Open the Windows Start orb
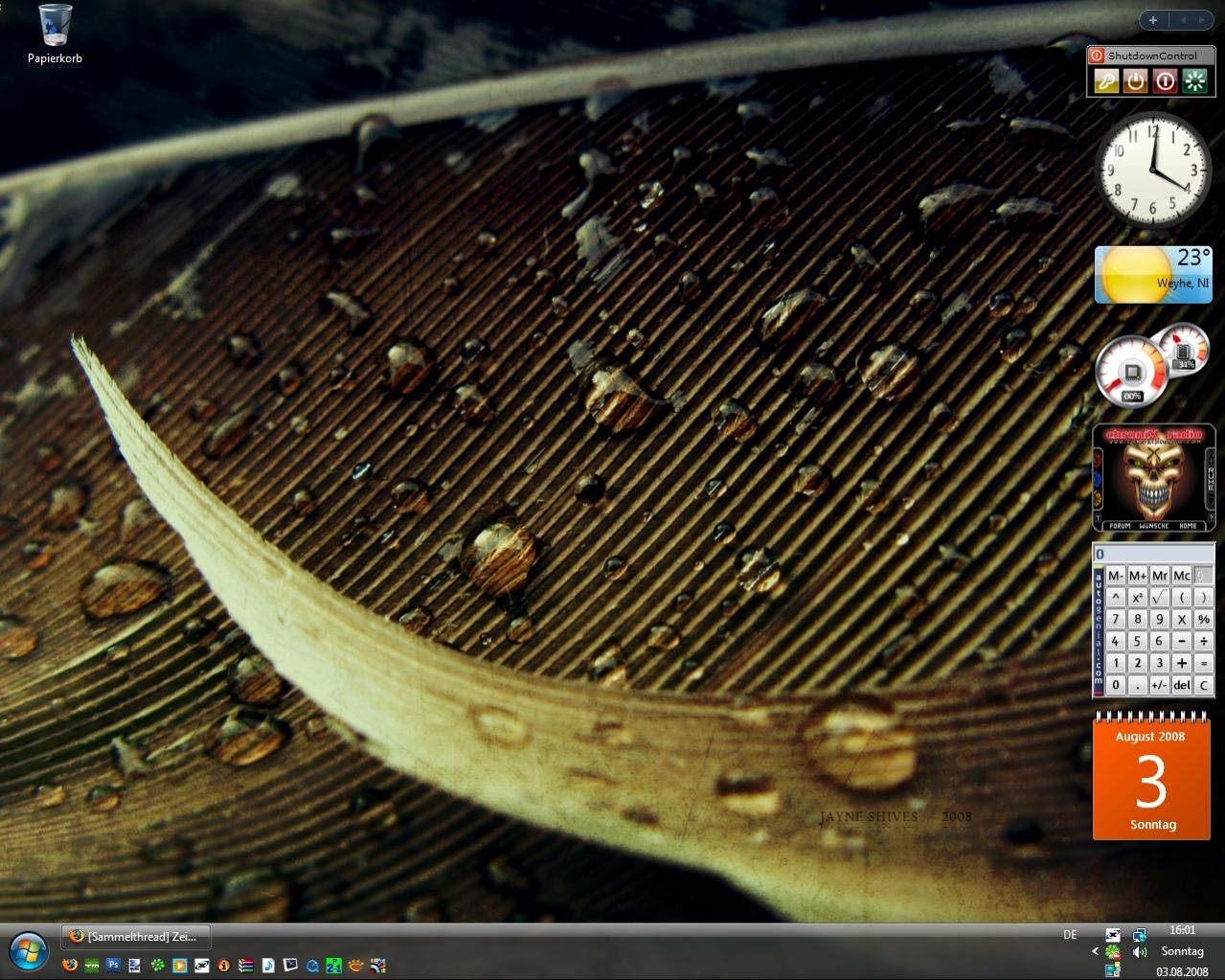 [x=28, y=950]
